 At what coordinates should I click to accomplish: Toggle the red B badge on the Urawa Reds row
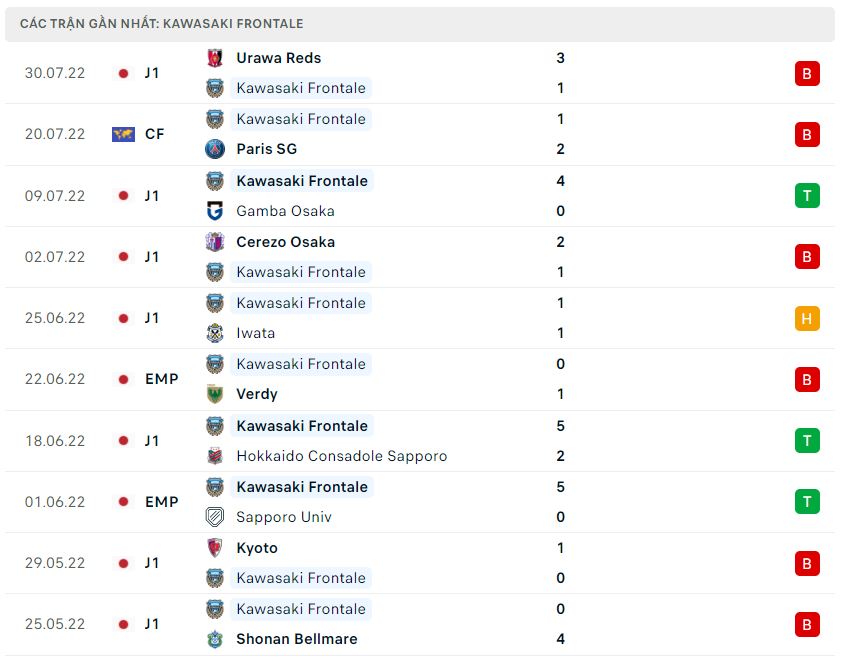click(807, 73)
